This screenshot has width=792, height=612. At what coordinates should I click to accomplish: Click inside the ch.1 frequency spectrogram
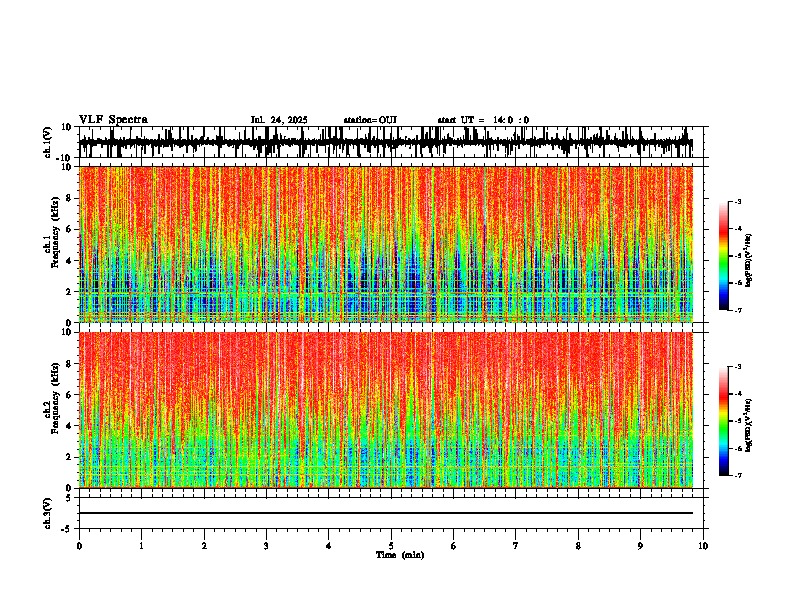tap(386, 244)
